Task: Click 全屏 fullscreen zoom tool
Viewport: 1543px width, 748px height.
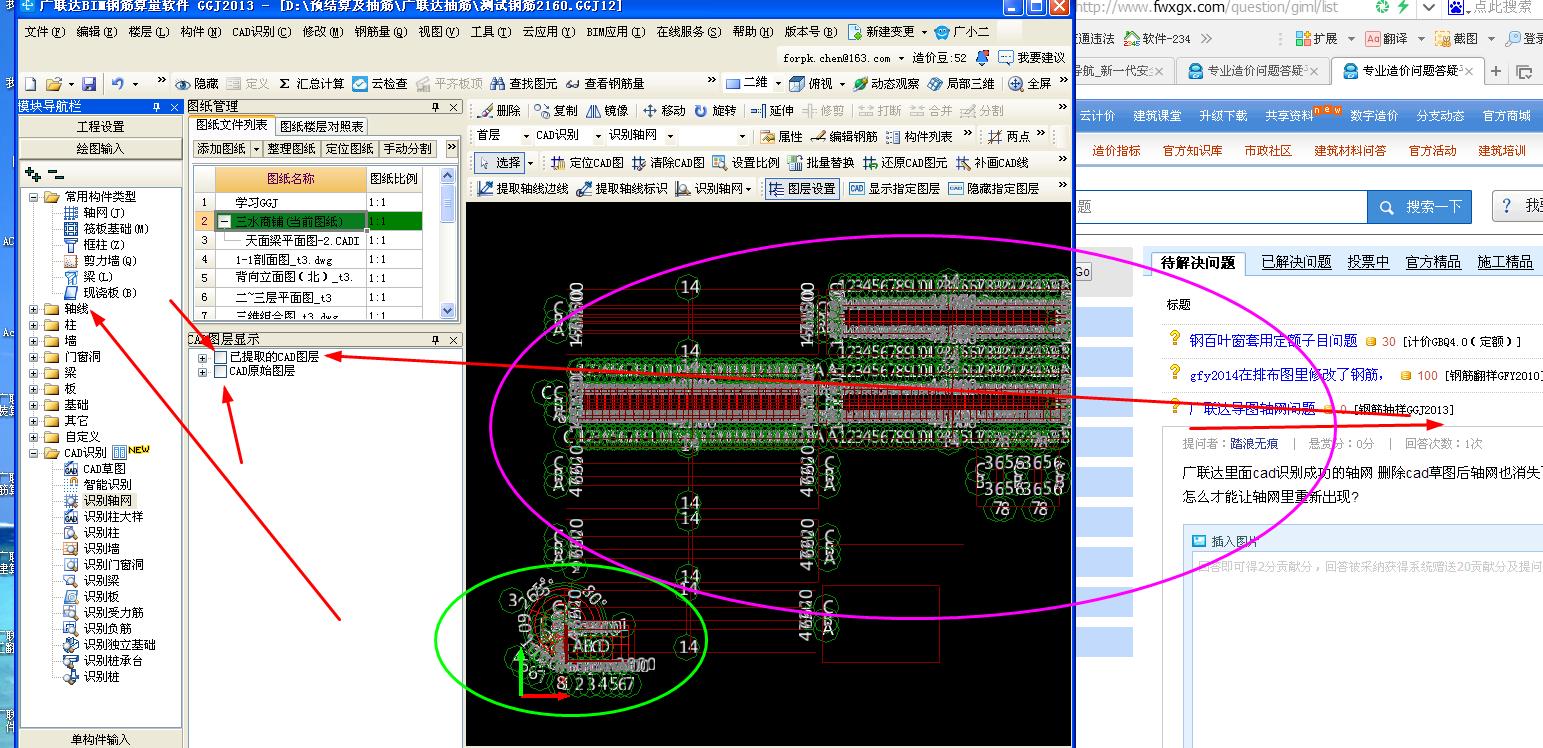Action: click(x=1031, y=84)
